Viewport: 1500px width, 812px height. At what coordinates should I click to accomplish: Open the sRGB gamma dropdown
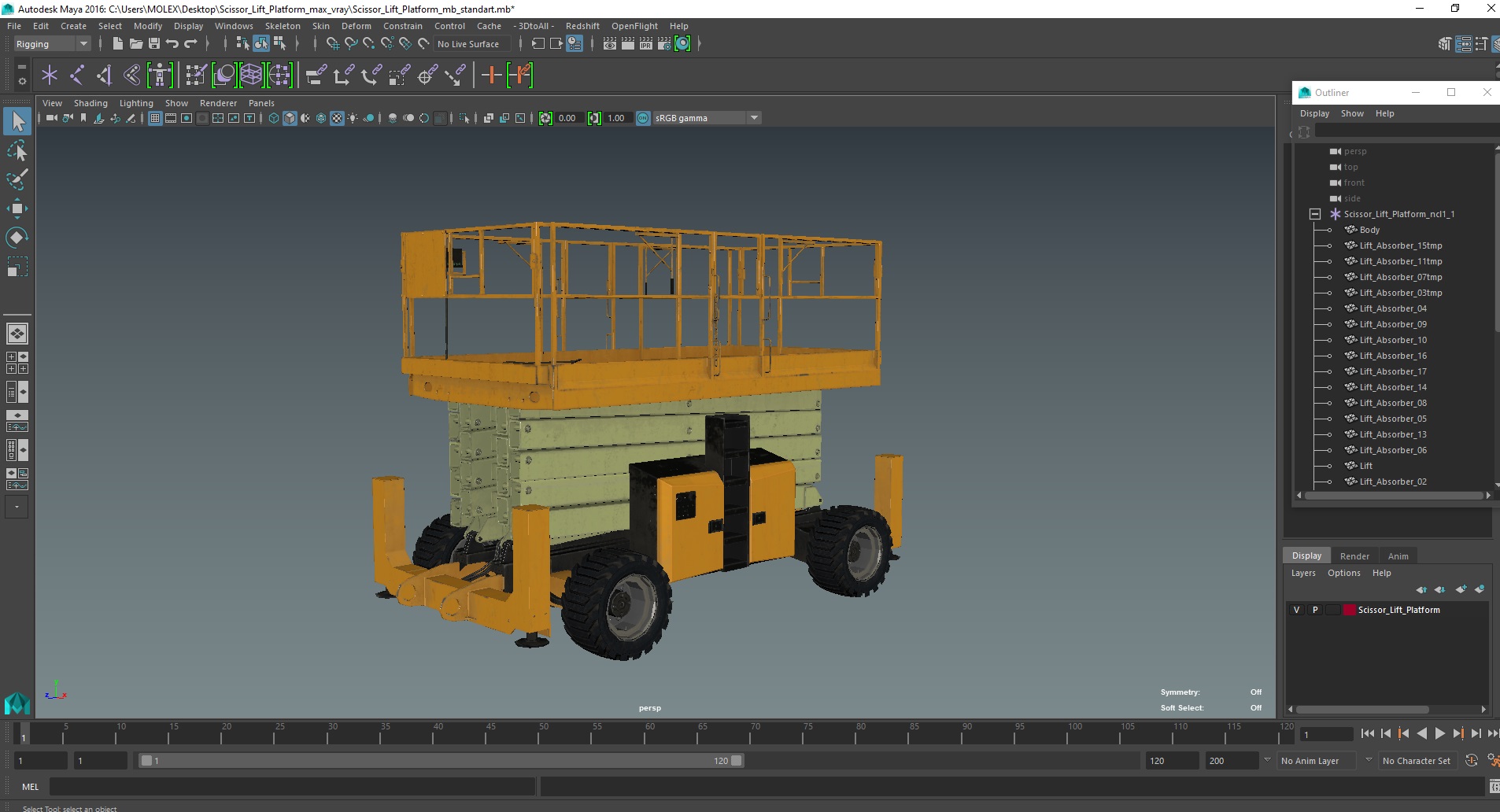[x=707, y=118]
